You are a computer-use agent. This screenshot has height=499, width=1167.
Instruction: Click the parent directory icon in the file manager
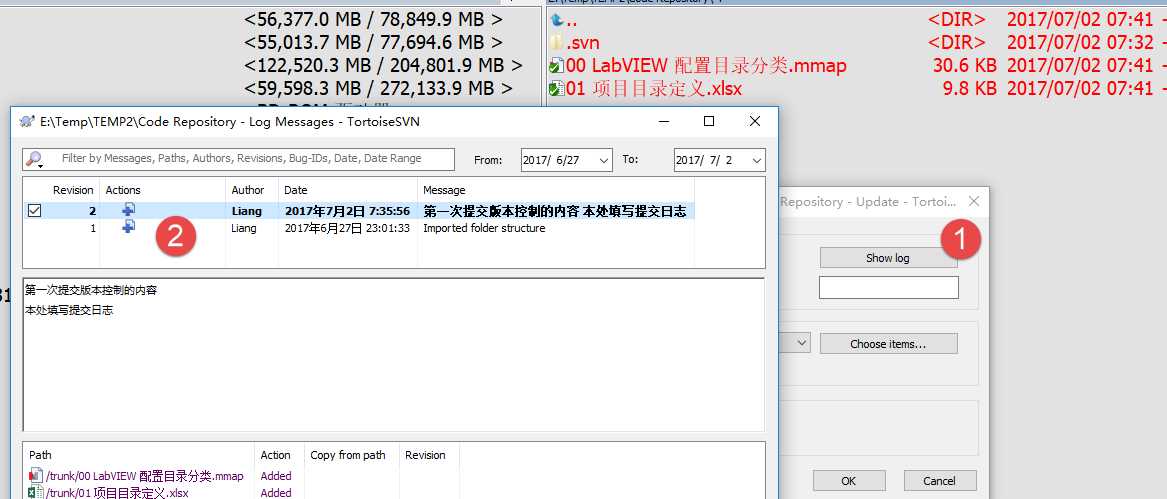point(557,21)
